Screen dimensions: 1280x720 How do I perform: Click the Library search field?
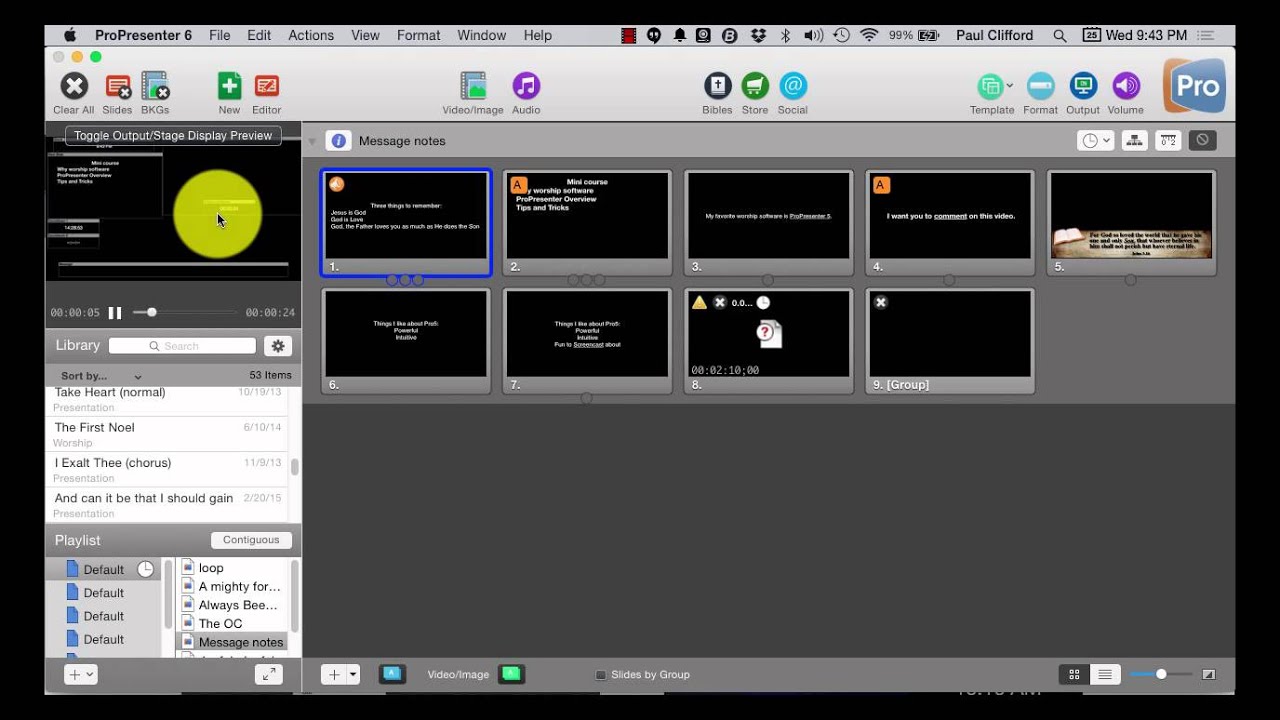click(x=183, y=346)
